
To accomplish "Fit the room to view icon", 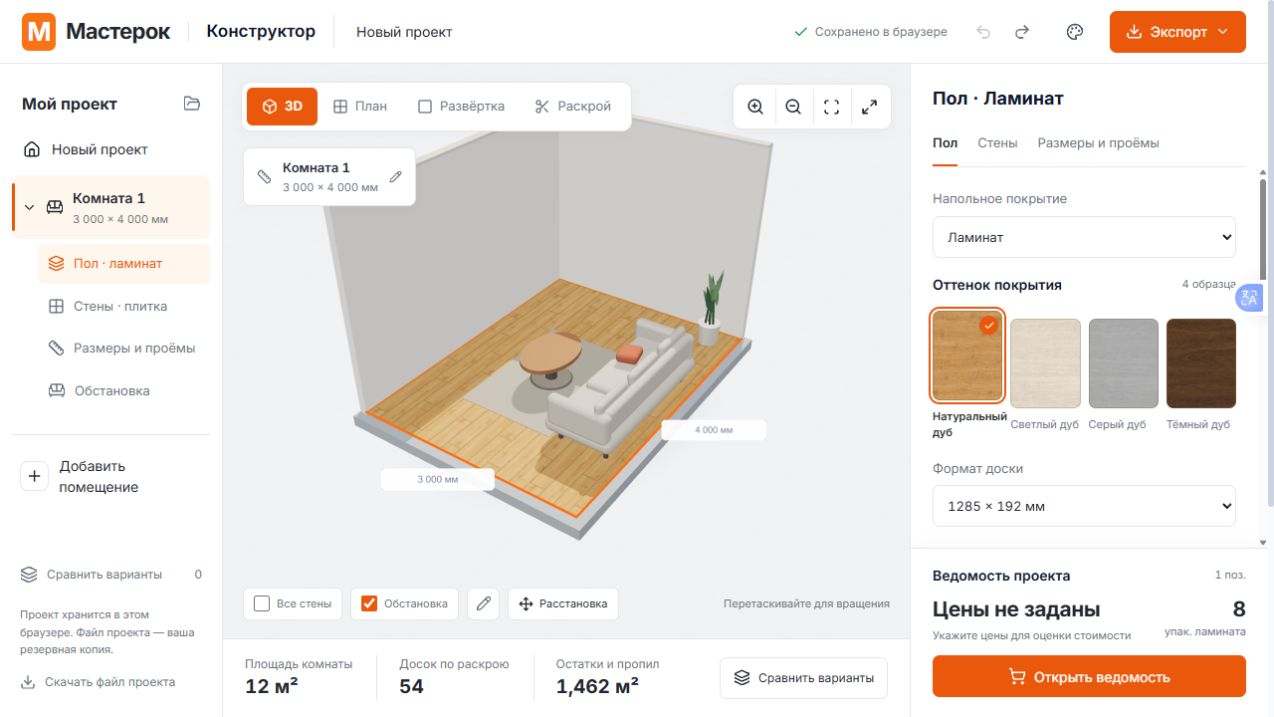I will pyautogui.click(x=831, y=107).
